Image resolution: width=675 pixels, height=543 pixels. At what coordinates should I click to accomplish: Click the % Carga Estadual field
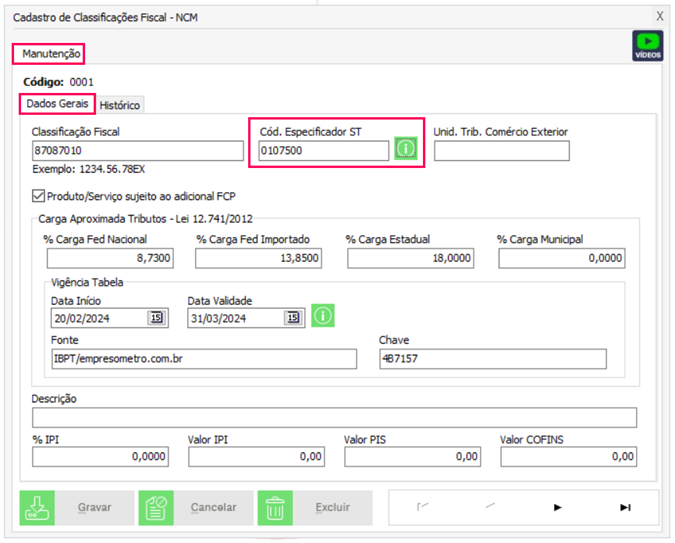pos(410,258)
